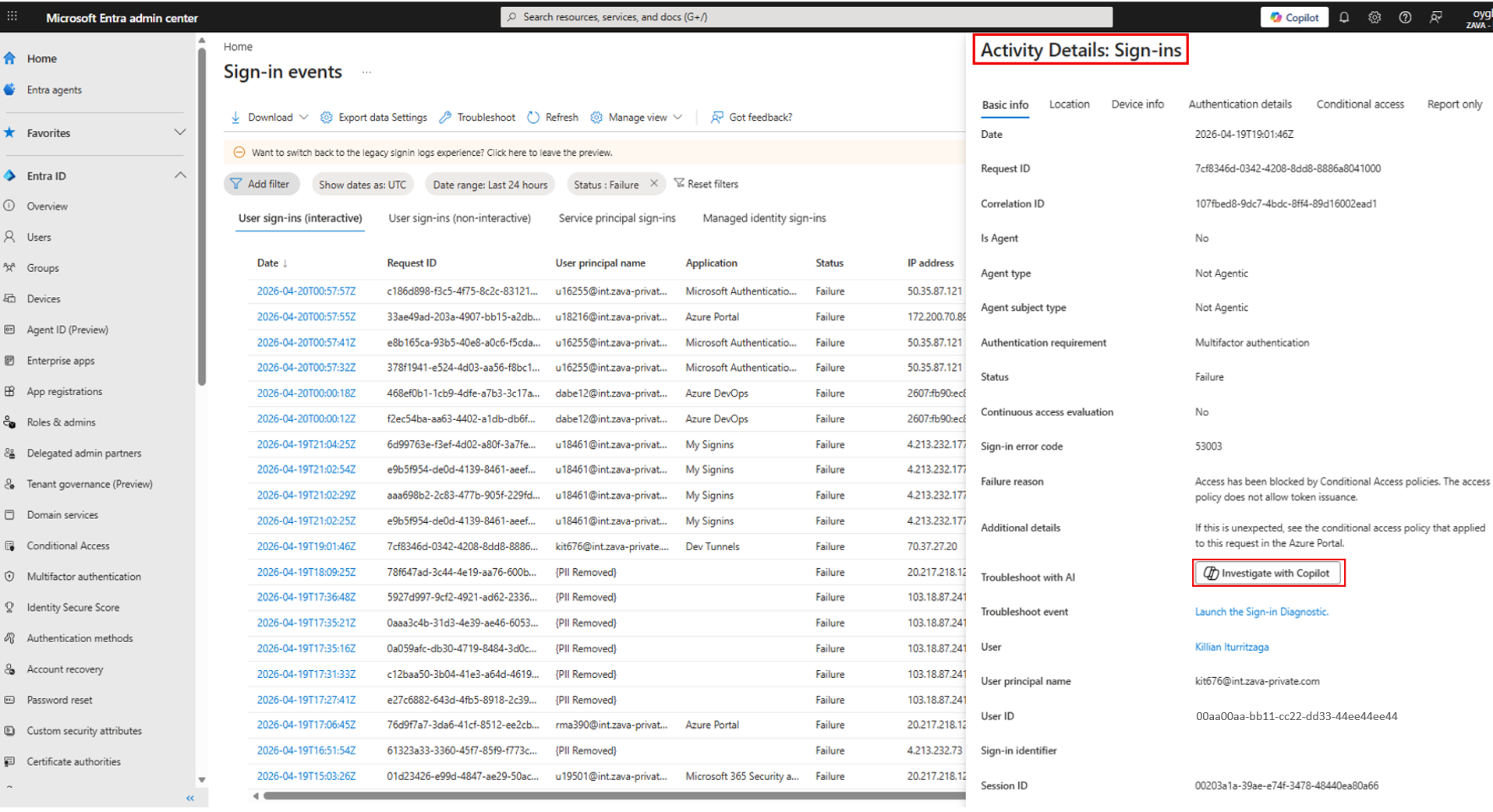1493x812 pixels.
Task: Select Service principal sign-ins tab
Action: click(x=617, y=218)
